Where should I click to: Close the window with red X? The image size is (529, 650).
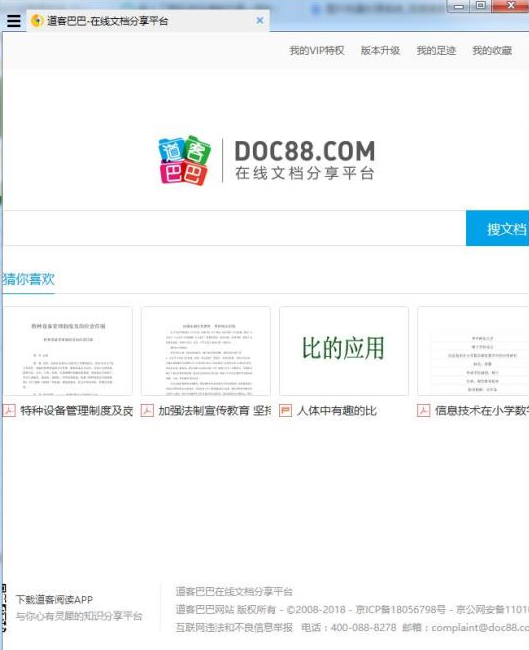(x=510, y=6)
